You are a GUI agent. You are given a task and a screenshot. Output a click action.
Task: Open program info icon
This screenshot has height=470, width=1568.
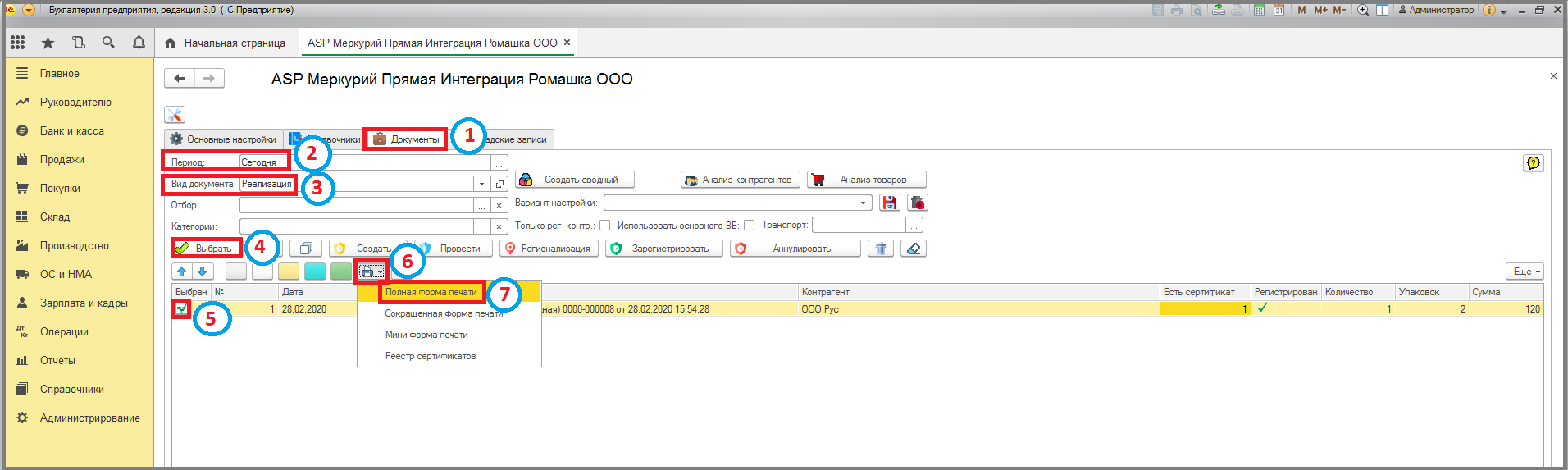coord(1490,10)
